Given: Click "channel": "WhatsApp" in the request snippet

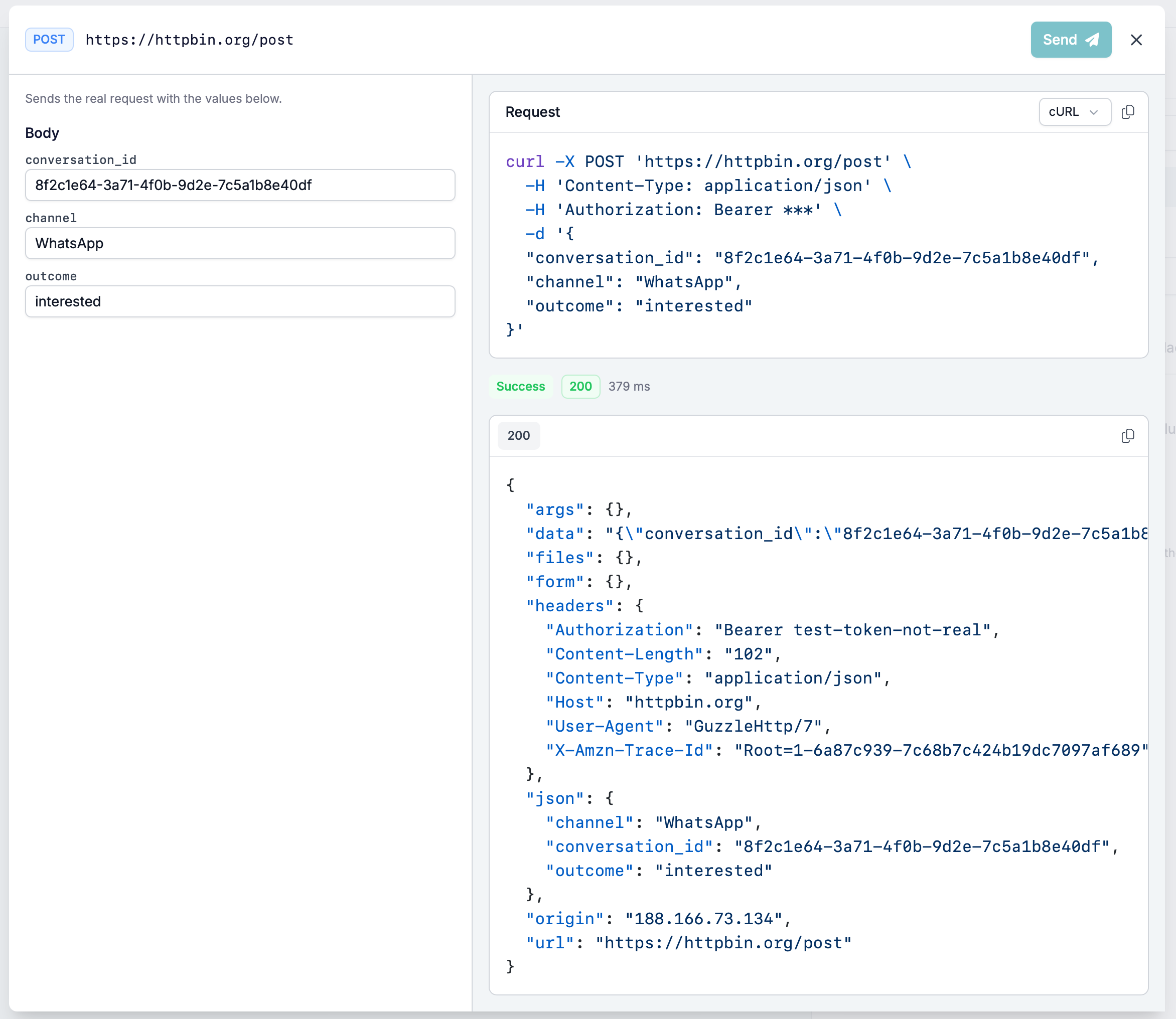Looking at the screenshot, I should click(x=634, y=282).
